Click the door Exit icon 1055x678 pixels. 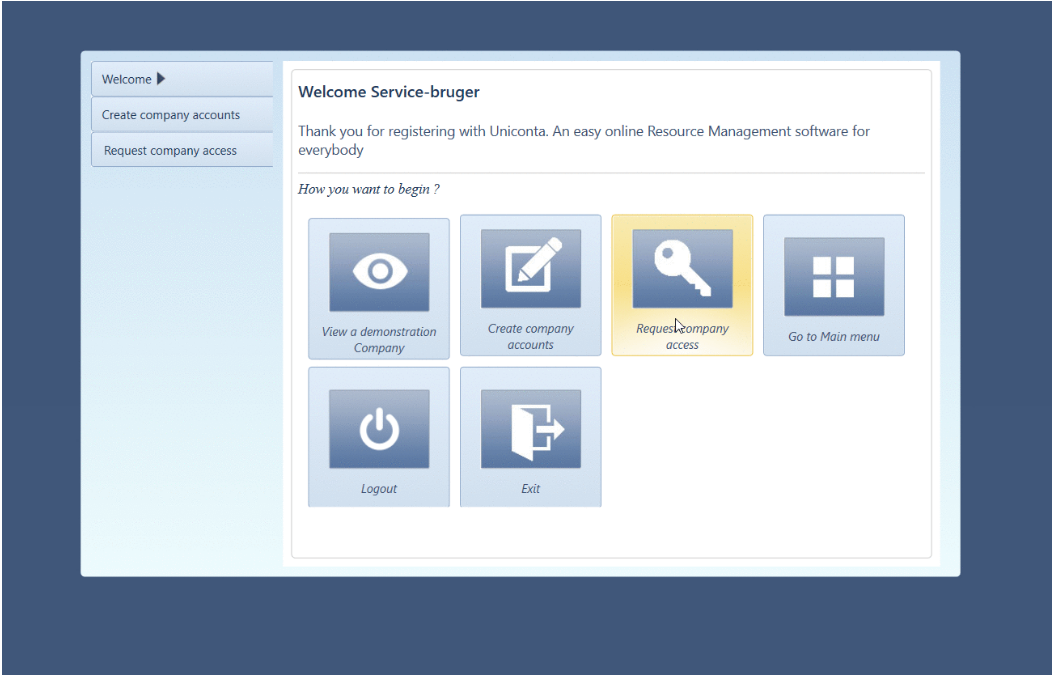530,428
